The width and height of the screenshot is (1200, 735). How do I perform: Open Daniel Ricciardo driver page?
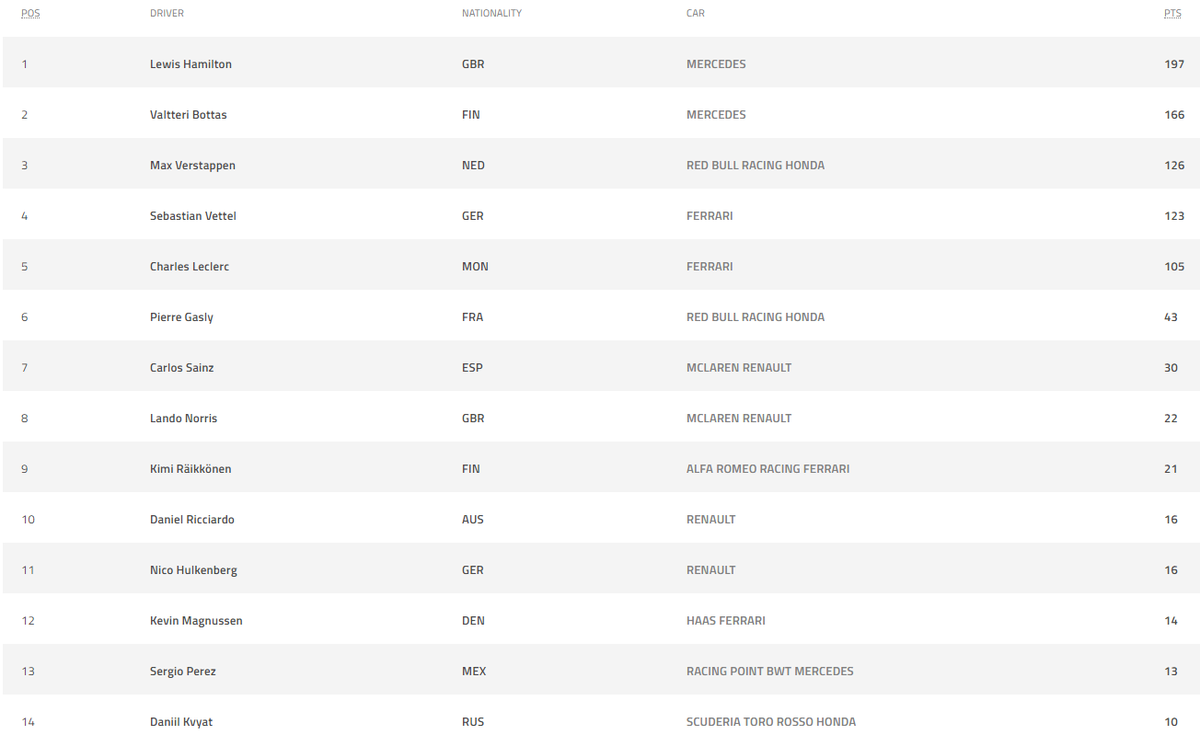point(192,520)
